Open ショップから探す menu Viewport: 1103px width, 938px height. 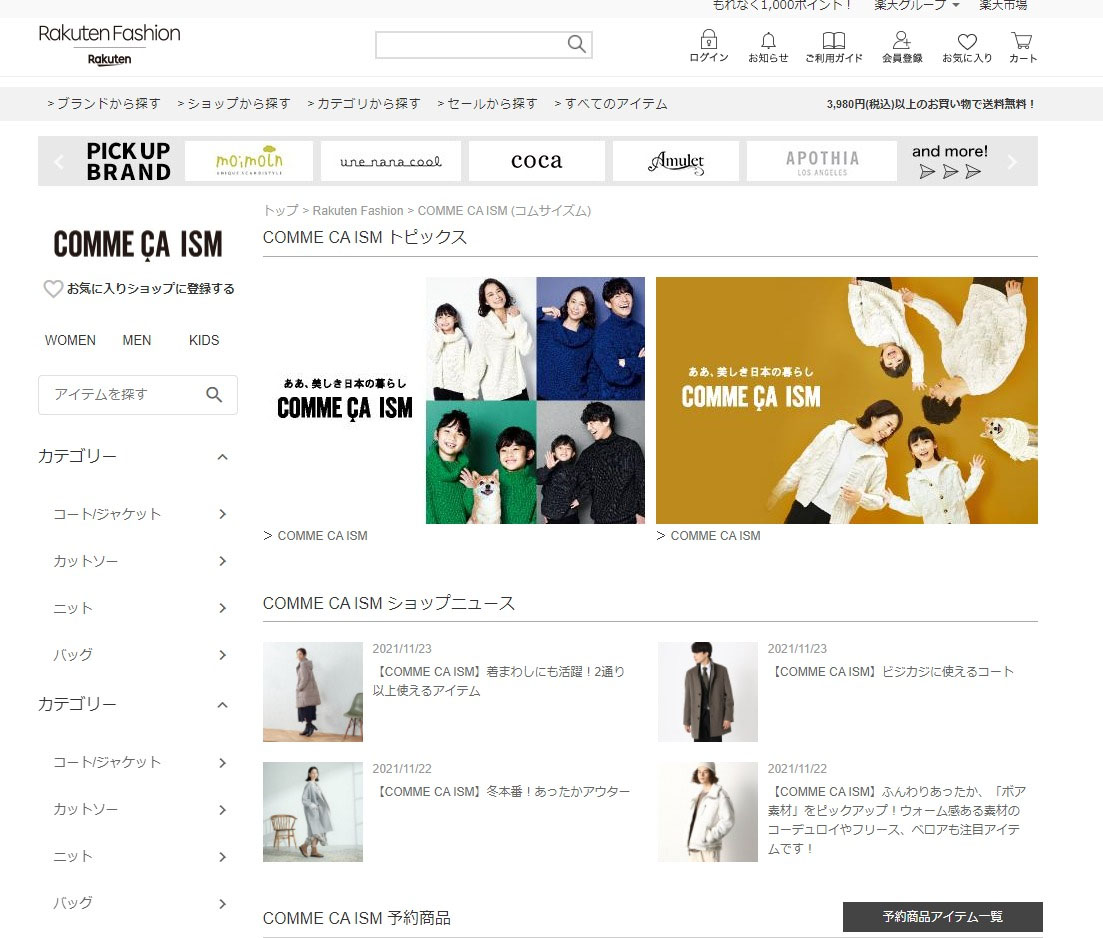234,104
